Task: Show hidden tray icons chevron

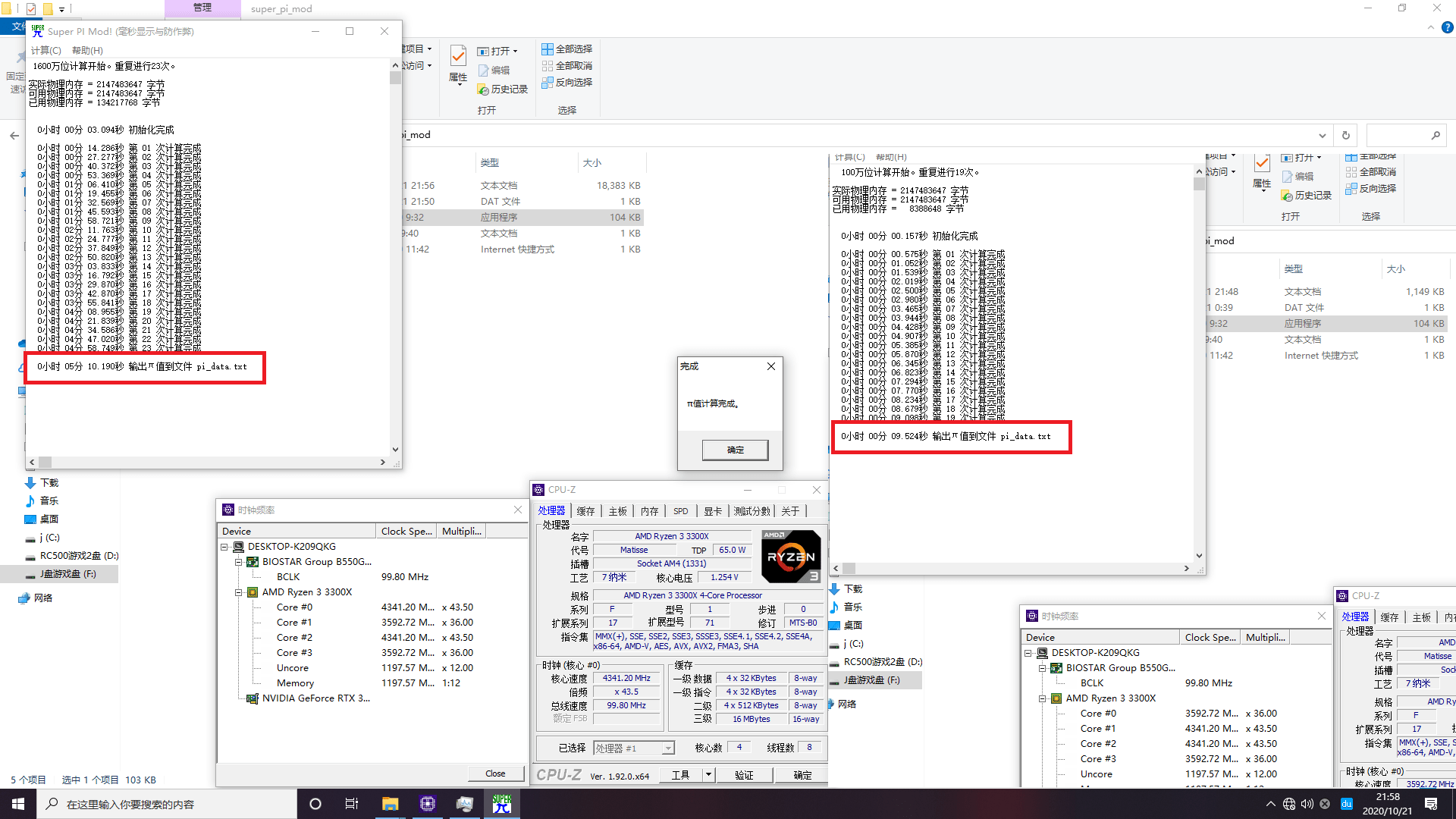Action: [x=1270, y=804]
